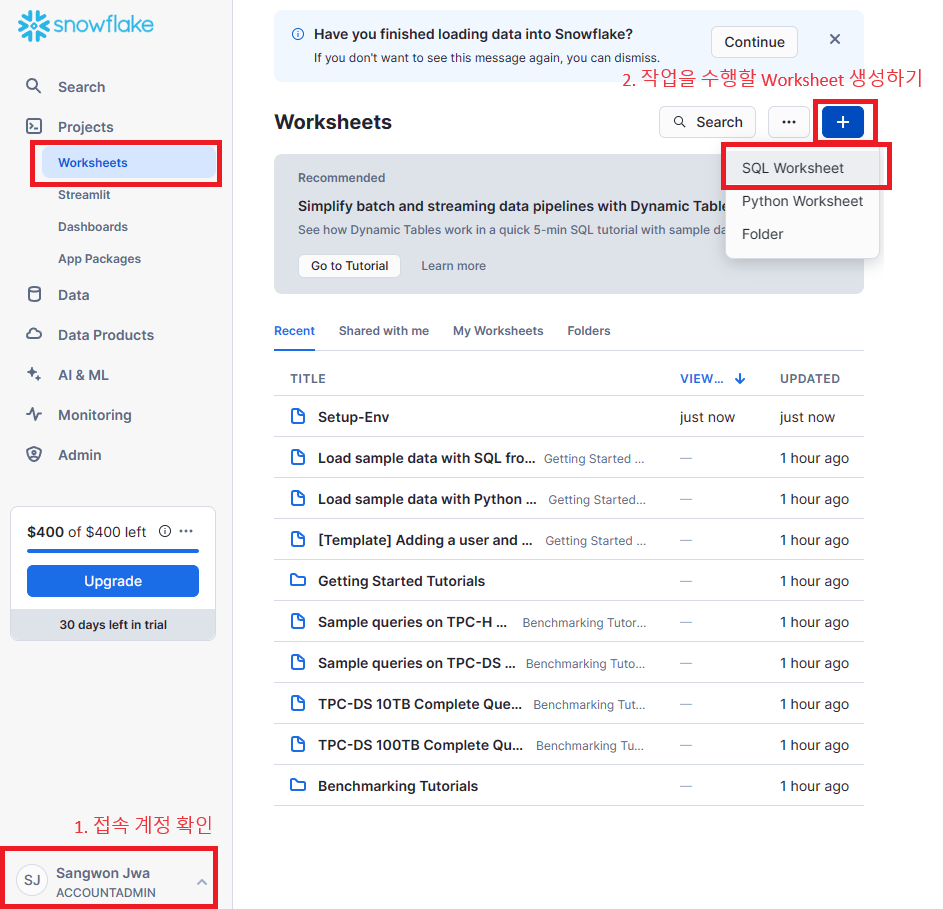Click the trial credit progress bar

(113, 550)
